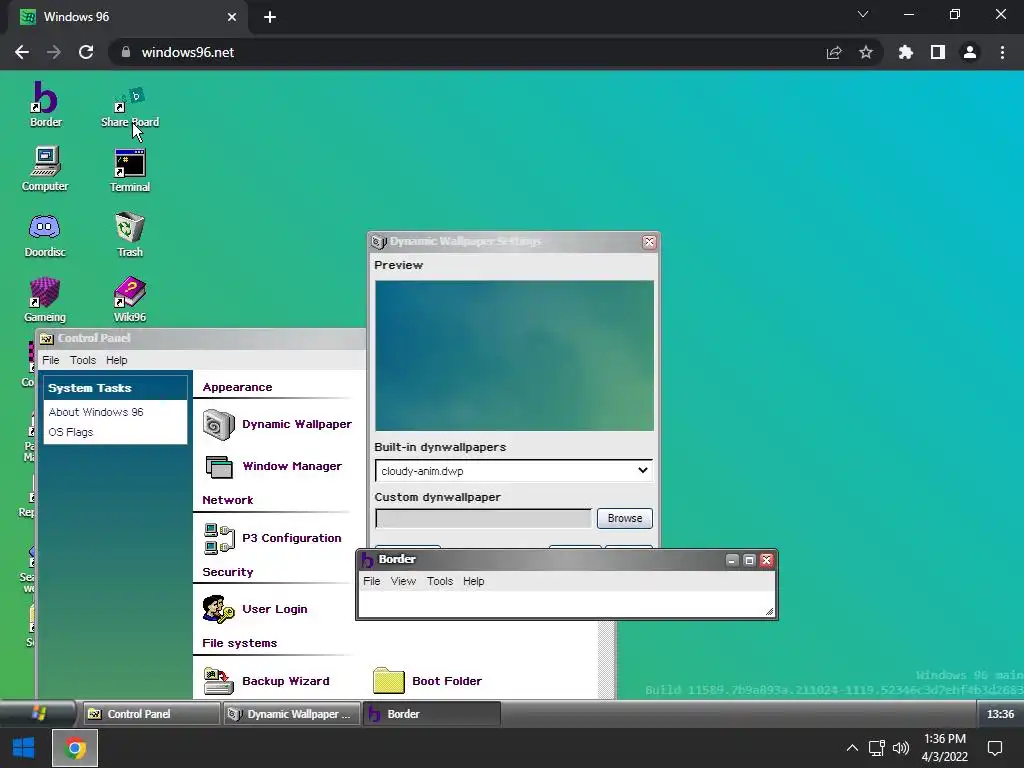
Task: Switch to Border taskbar button
Action: (432, 714)
